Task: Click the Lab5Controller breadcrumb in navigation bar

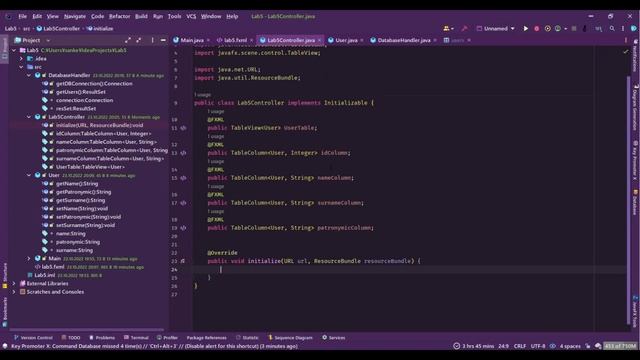Action: tap(58, 29)
